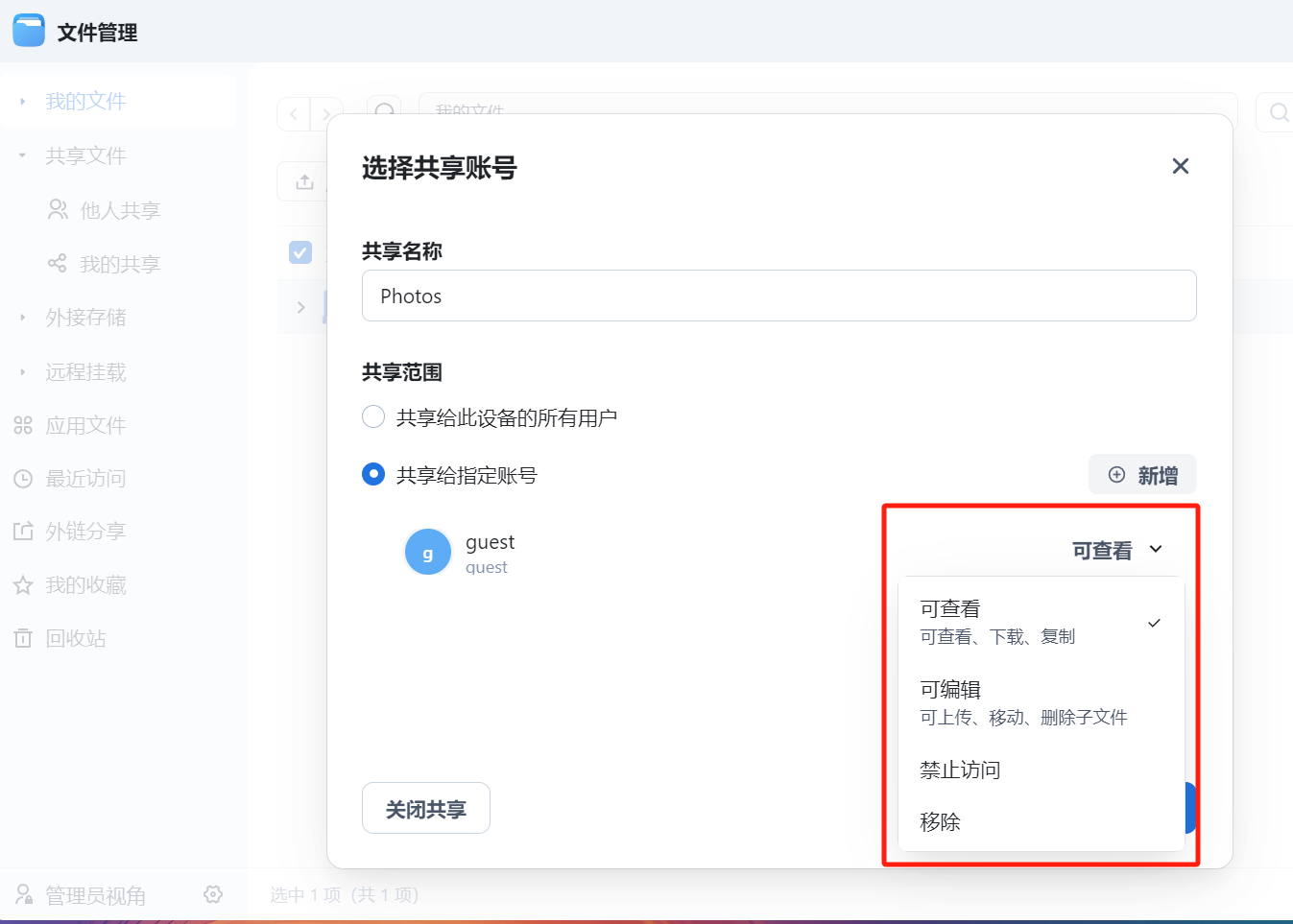Open 回收站 in the sidebar

tap(76, 638)
